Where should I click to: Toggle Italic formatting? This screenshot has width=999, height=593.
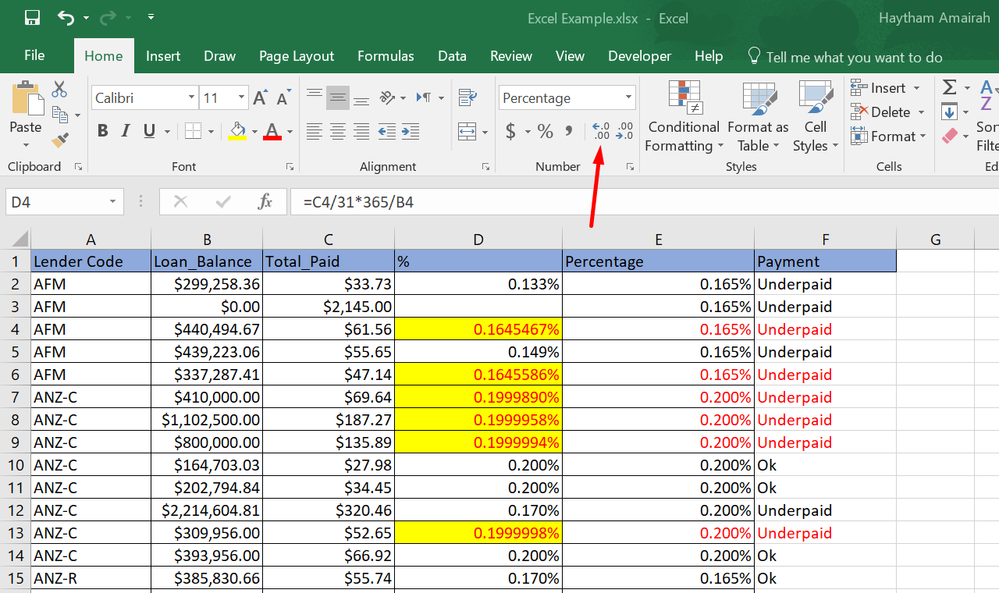pos(126,131)
